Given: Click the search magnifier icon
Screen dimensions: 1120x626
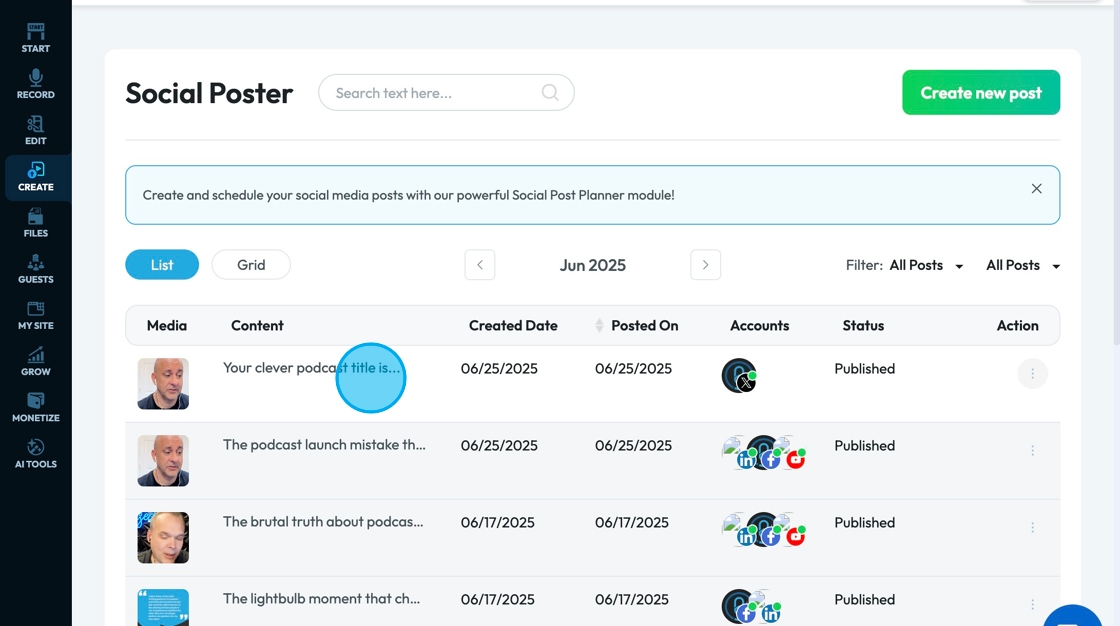Looking at the screenshot, I should point(550,93).
